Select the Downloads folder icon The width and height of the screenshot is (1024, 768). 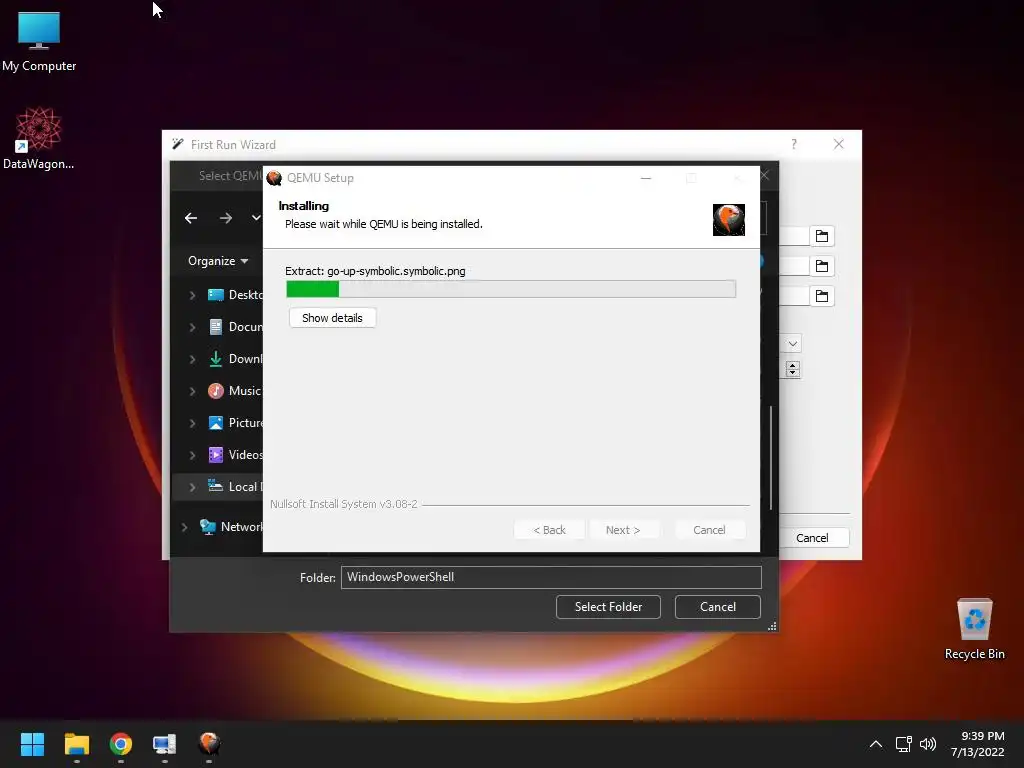click(x=216, y=359)
